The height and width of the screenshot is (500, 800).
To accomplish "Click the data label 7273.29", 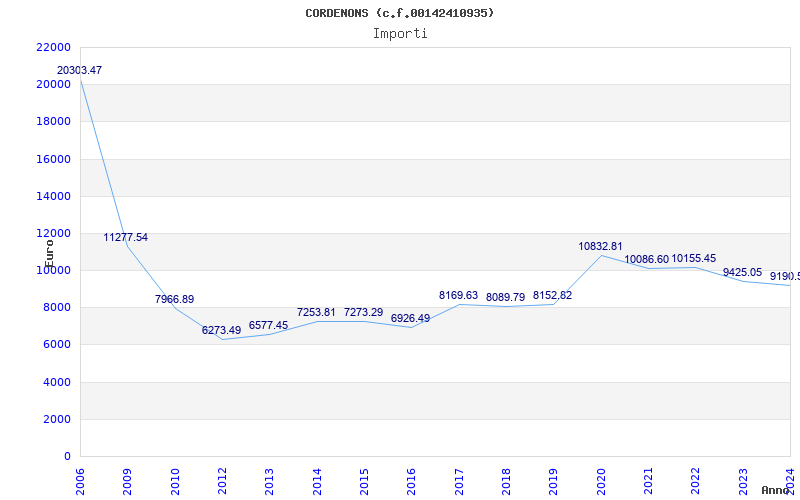I will pos(363,312).
